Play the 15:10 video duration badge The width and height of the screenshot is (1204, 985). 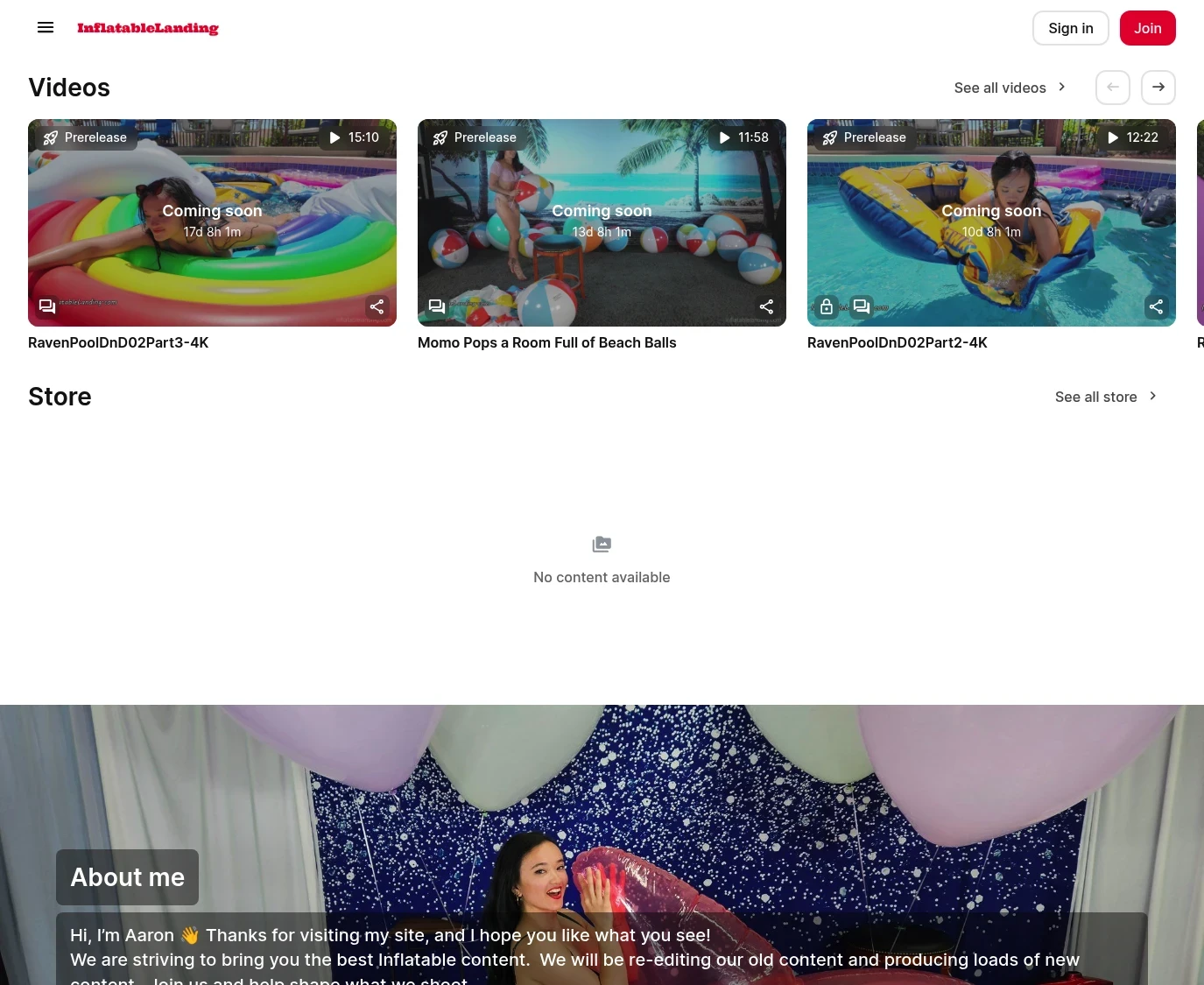355,137
